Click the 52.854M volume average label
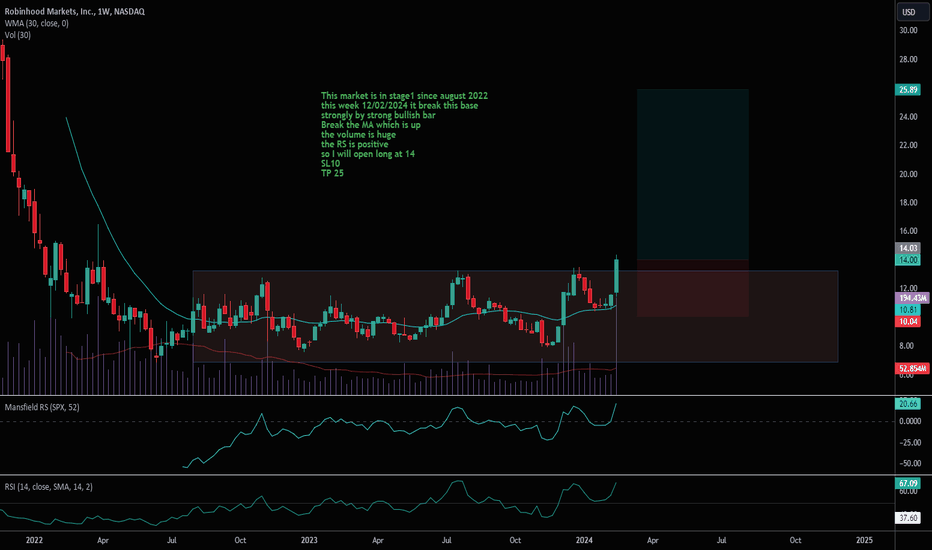Image resolution: width=932 pixels, height=550 pixels. tap(912, 369)
